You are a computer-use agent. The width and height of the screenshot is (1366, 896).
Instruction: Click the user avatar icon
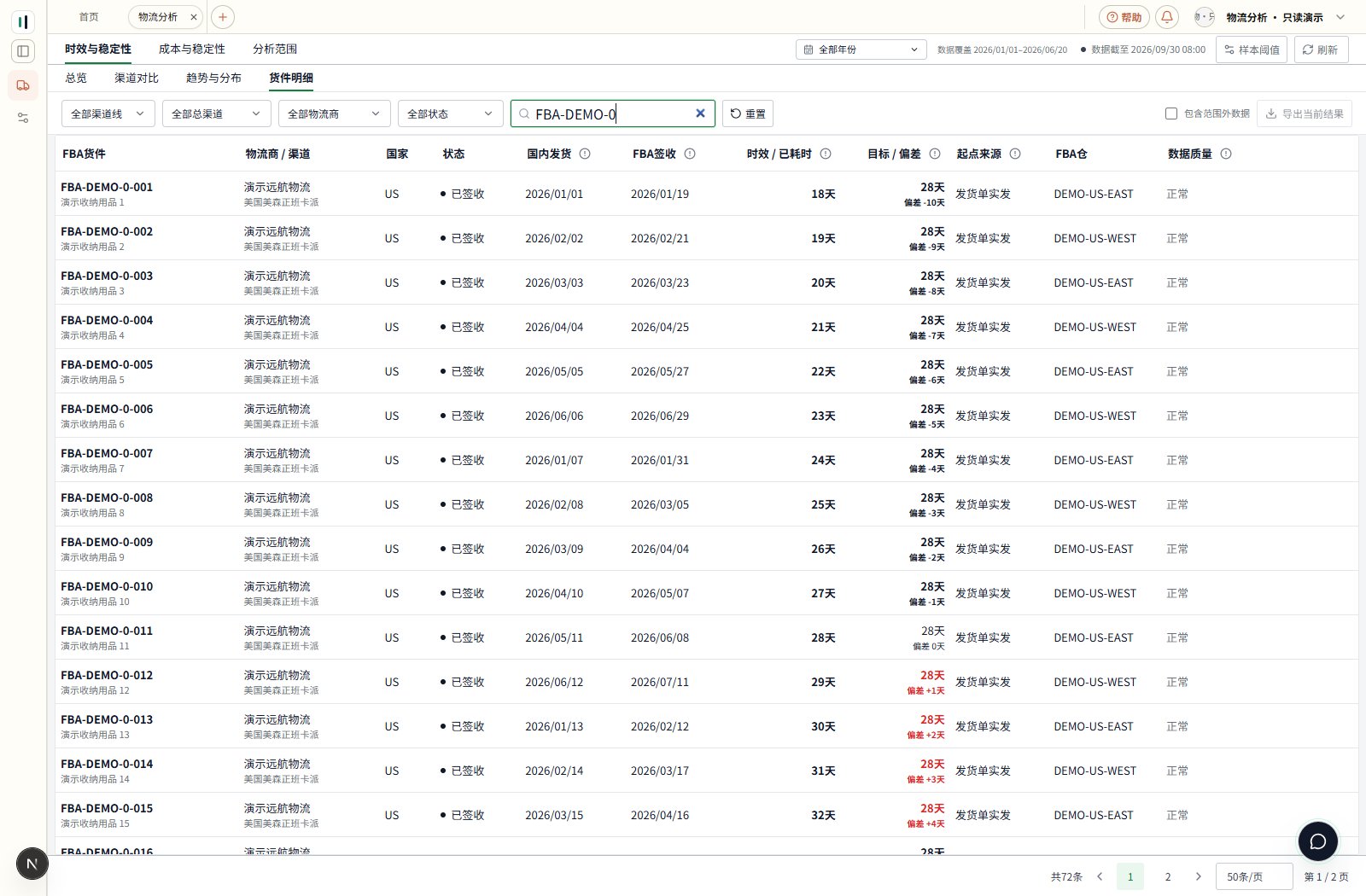point(1204,17)
